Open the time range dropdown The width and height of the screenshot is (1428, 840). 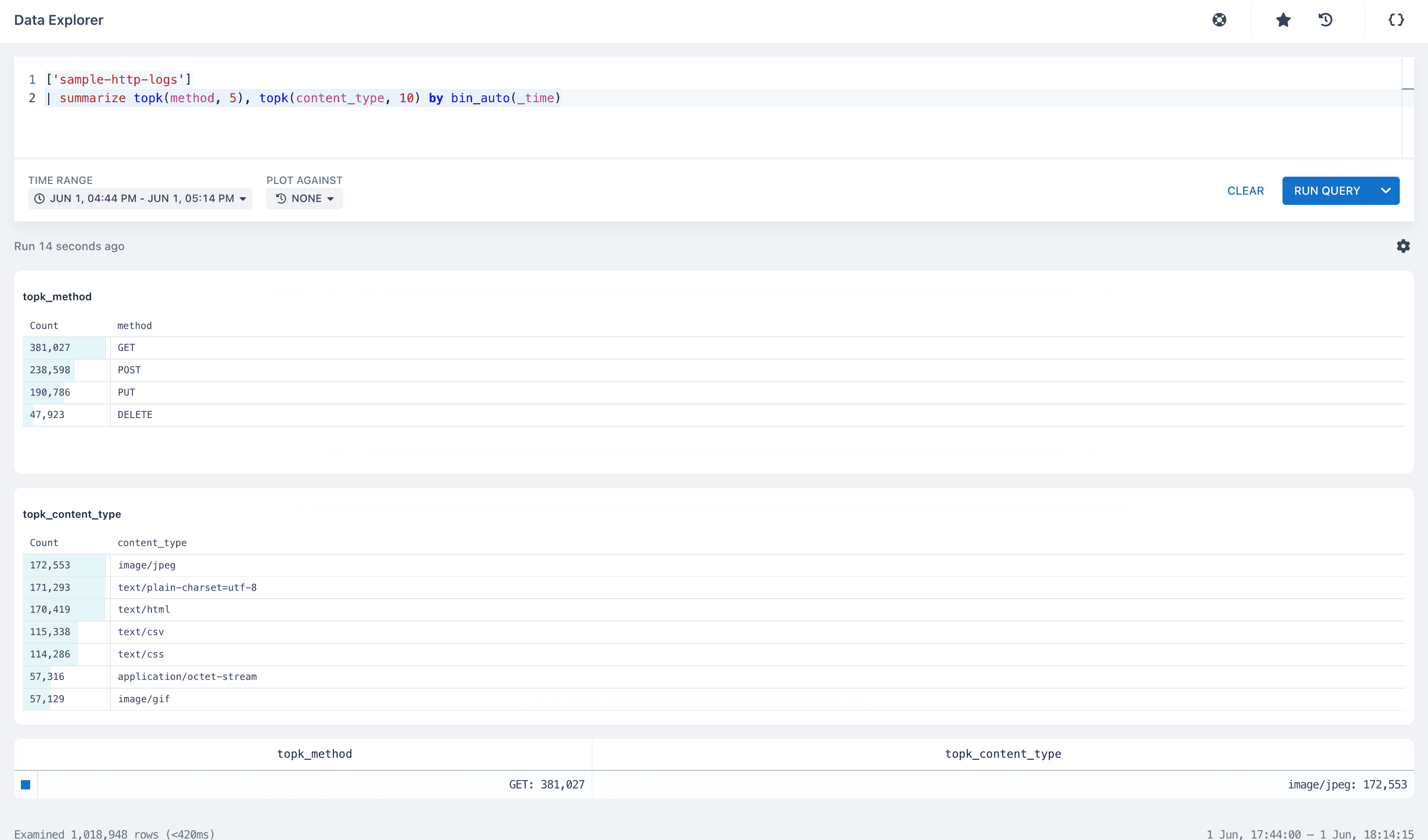tap(140, 199)
